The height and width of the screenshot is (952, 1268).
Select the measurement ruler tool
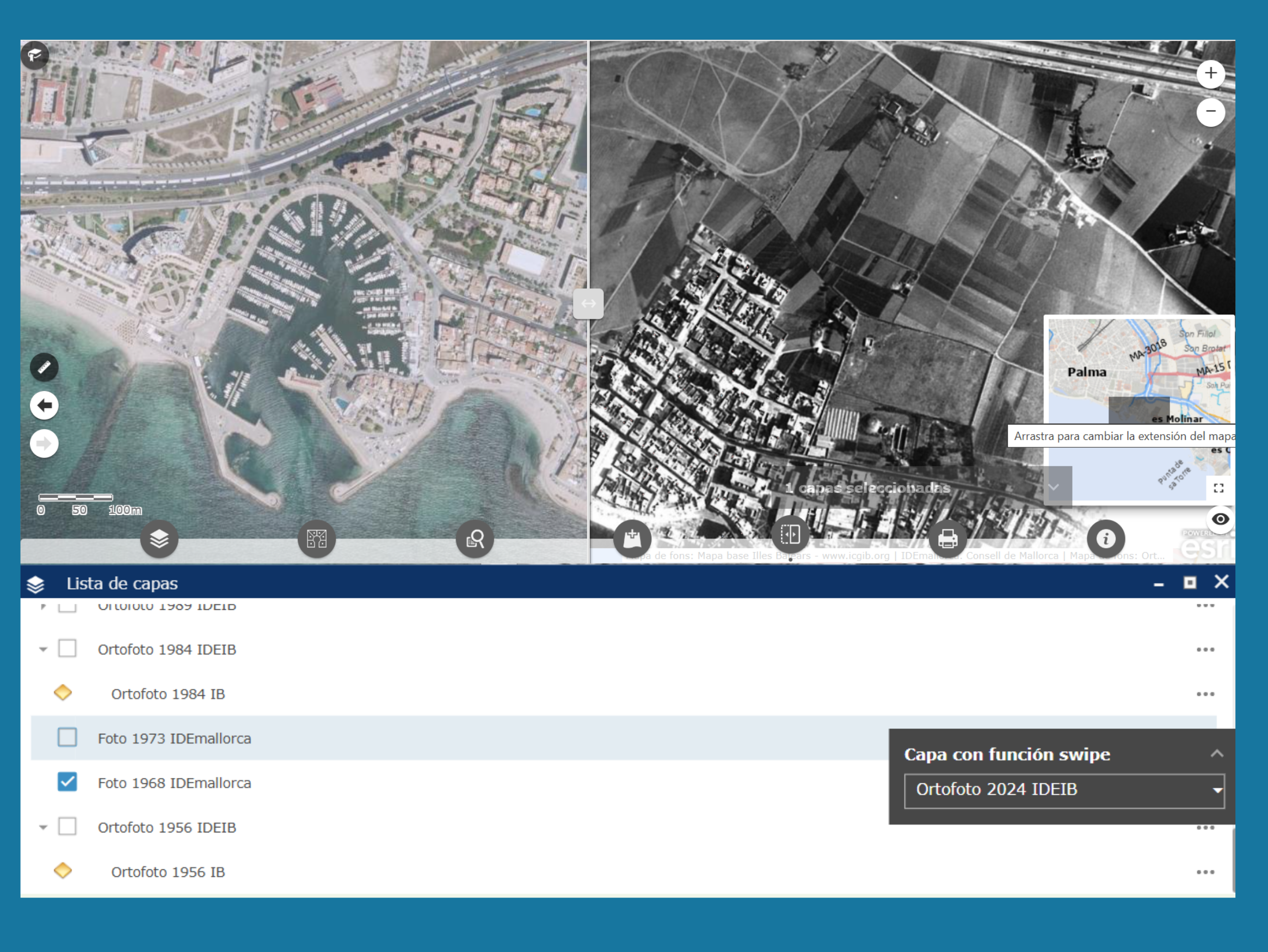[x=44, y=367]
